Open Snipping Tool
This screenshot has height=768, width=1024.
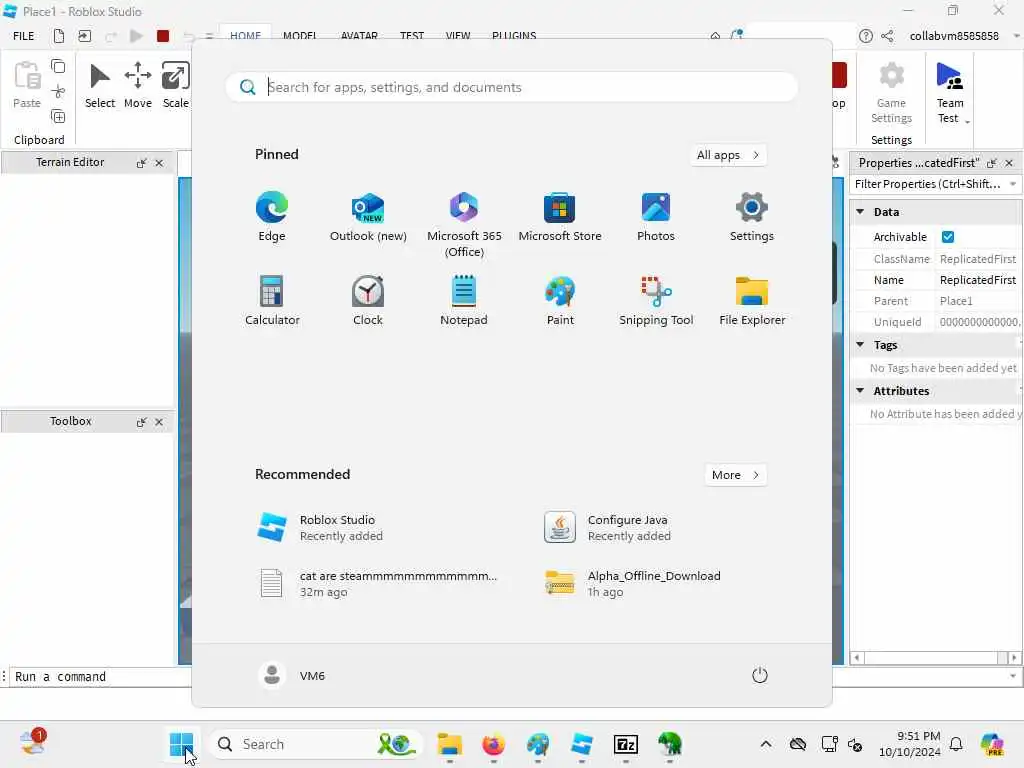pos(656,300)
